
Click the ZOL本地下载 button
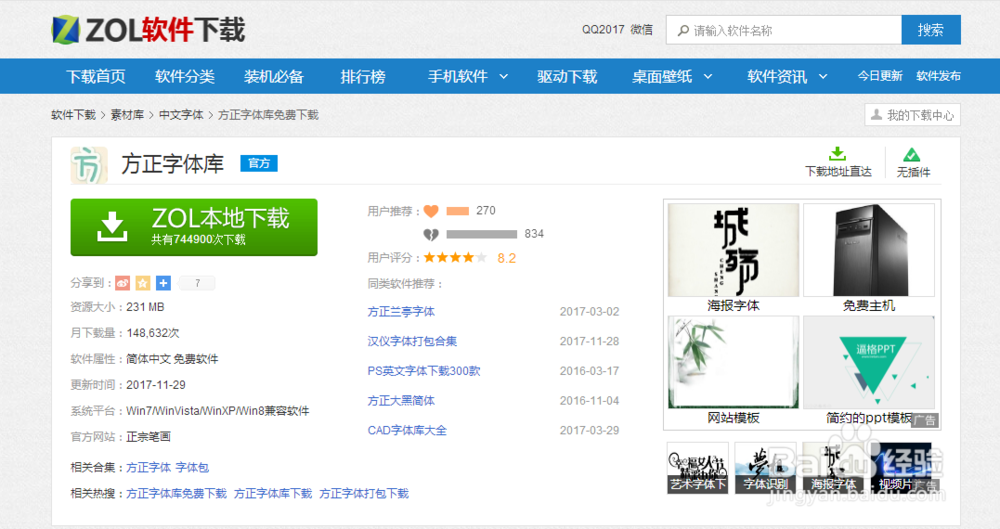pos(194,227)
